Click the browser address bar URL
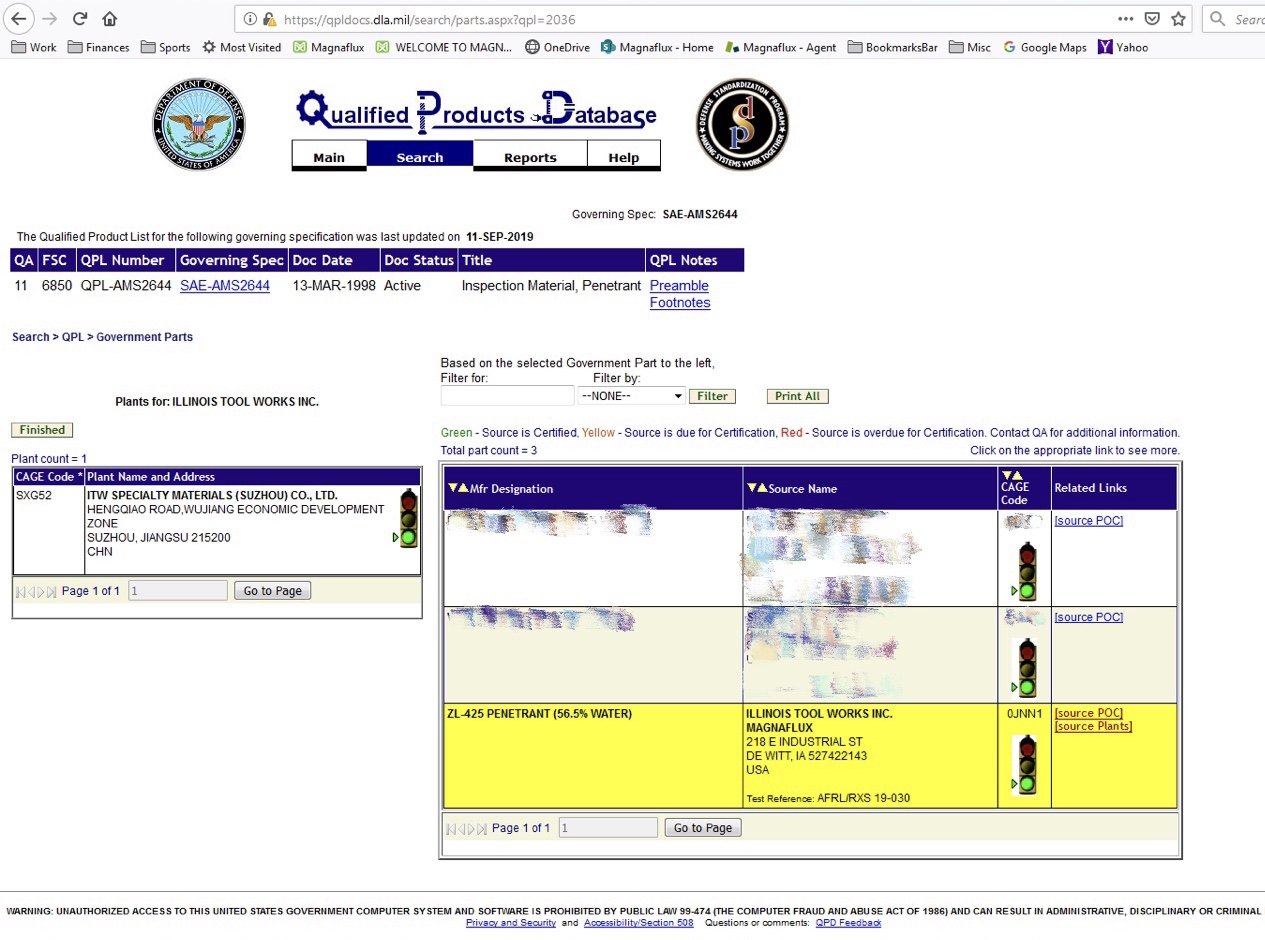1265x940 pixels. [429, 19]
